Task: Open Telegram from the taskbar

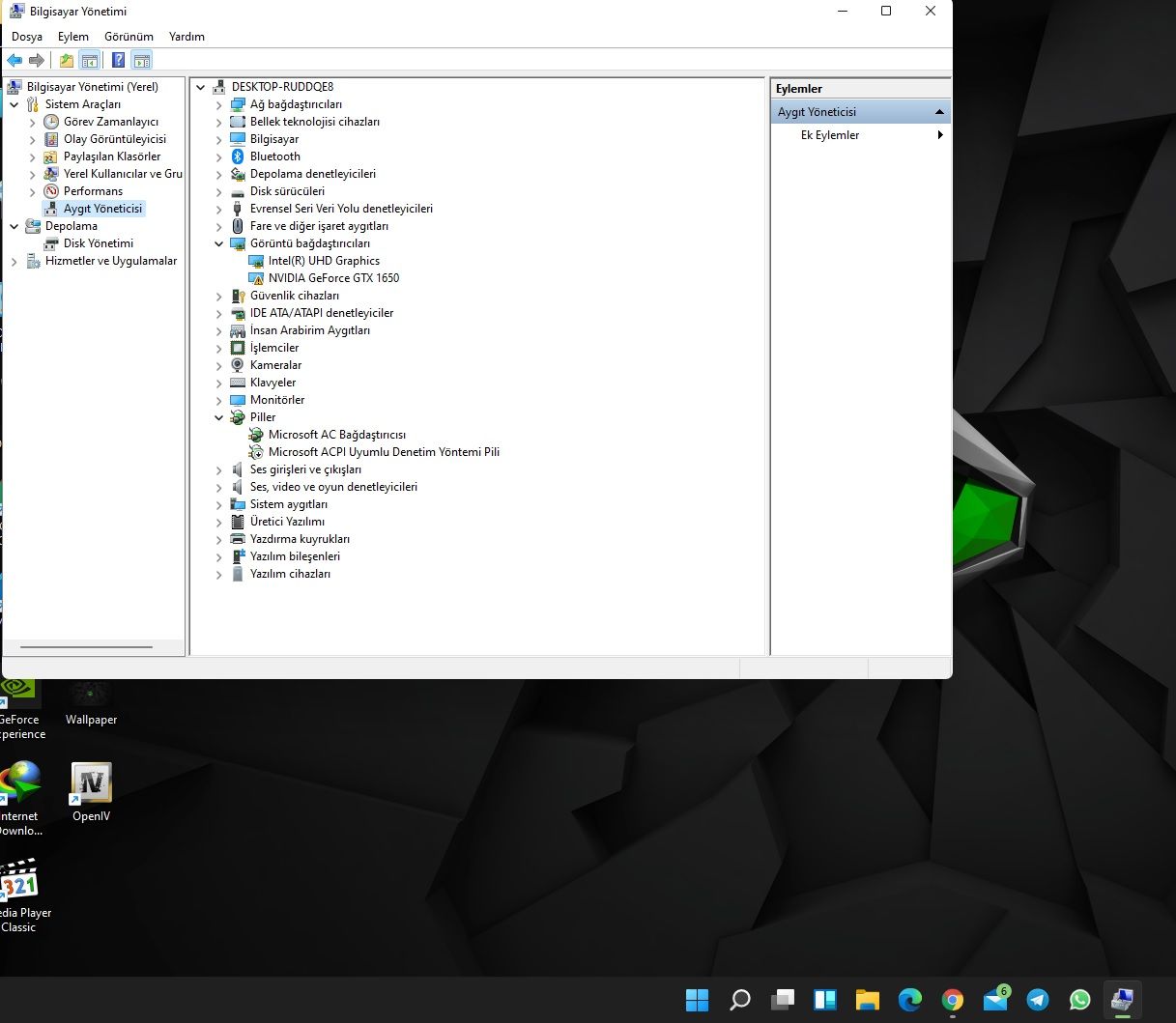Action: click(x=1038, y=1000)
